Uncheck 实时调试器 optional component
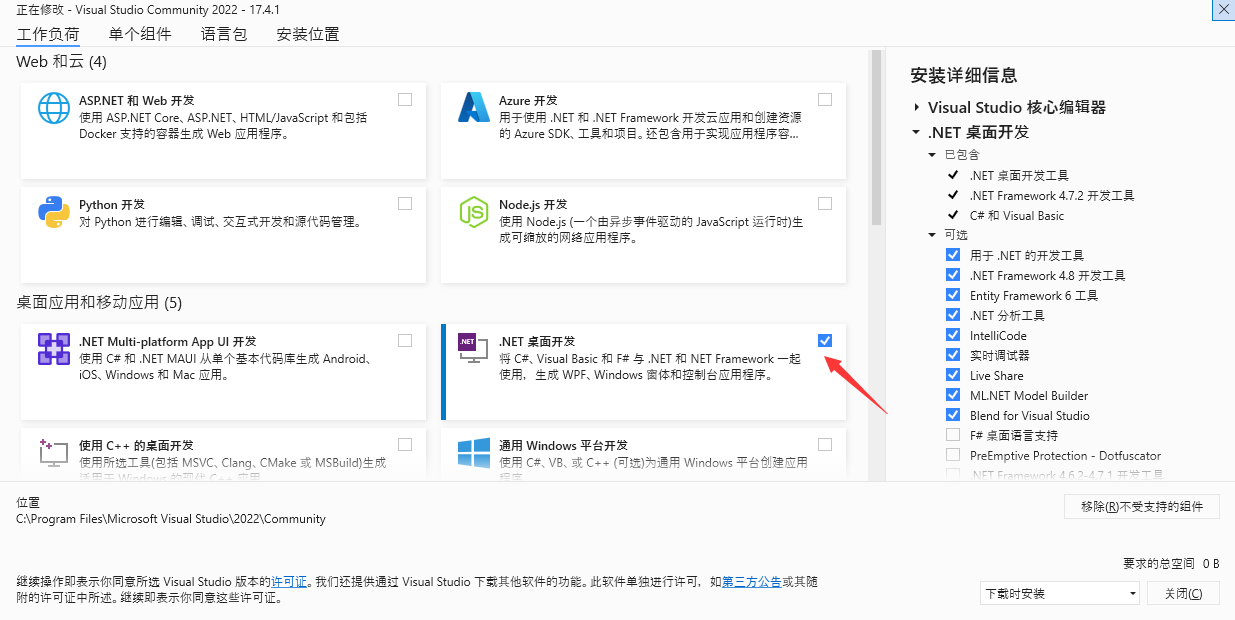 (x=953, y=355)
